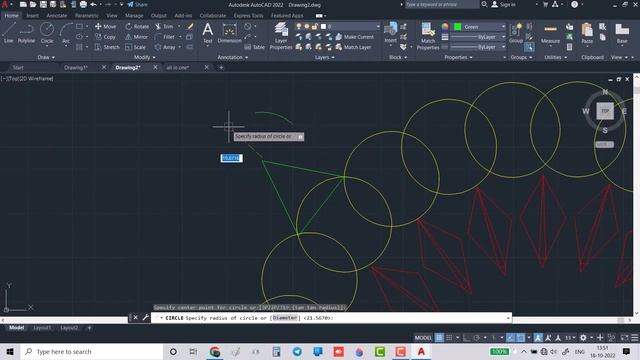
Task: Click the Scale tool
Action: click(135, 47)
